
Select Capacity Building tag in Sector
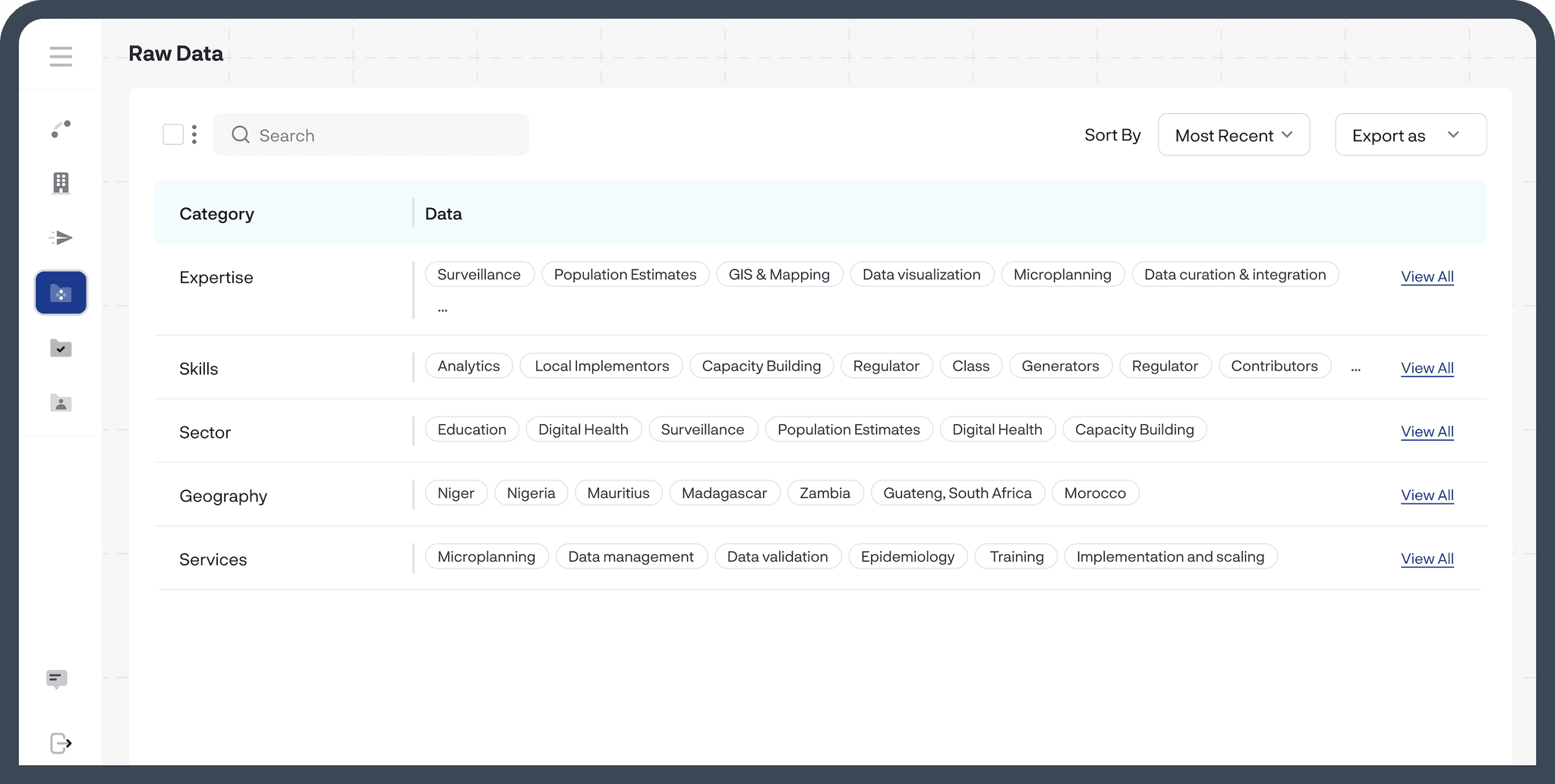(x=1134, y=430)
